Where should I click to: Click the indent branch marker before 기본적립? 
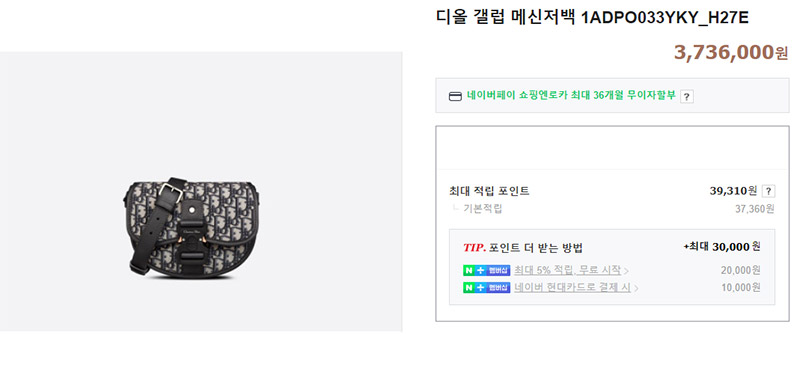point(455,208)
